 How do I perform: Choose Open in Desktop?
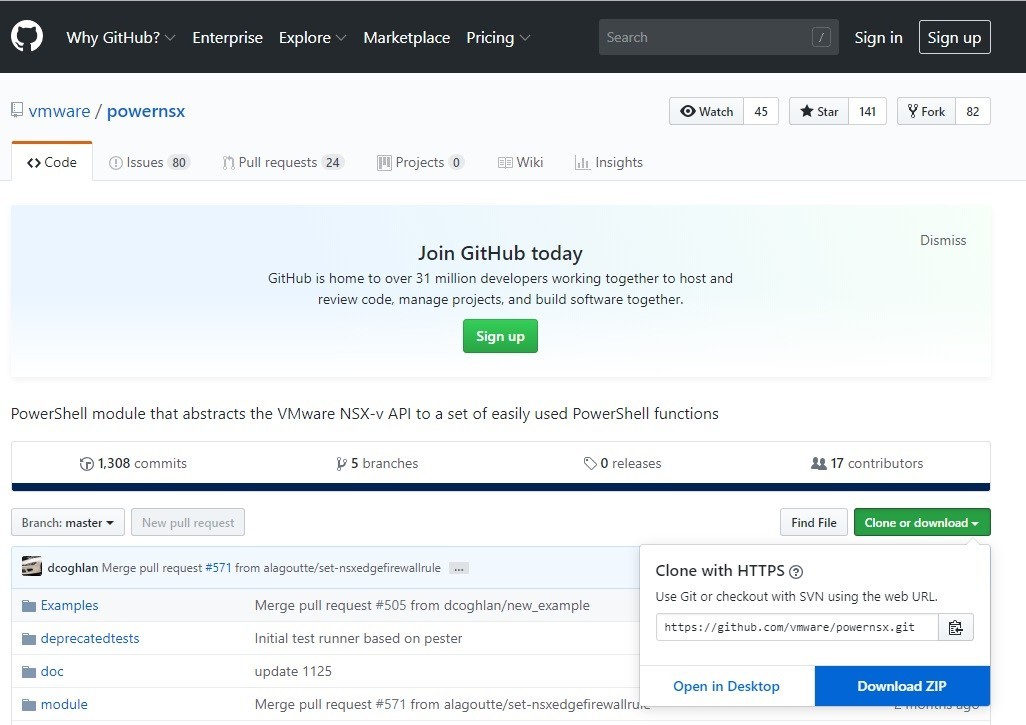(x=726, y=686)
